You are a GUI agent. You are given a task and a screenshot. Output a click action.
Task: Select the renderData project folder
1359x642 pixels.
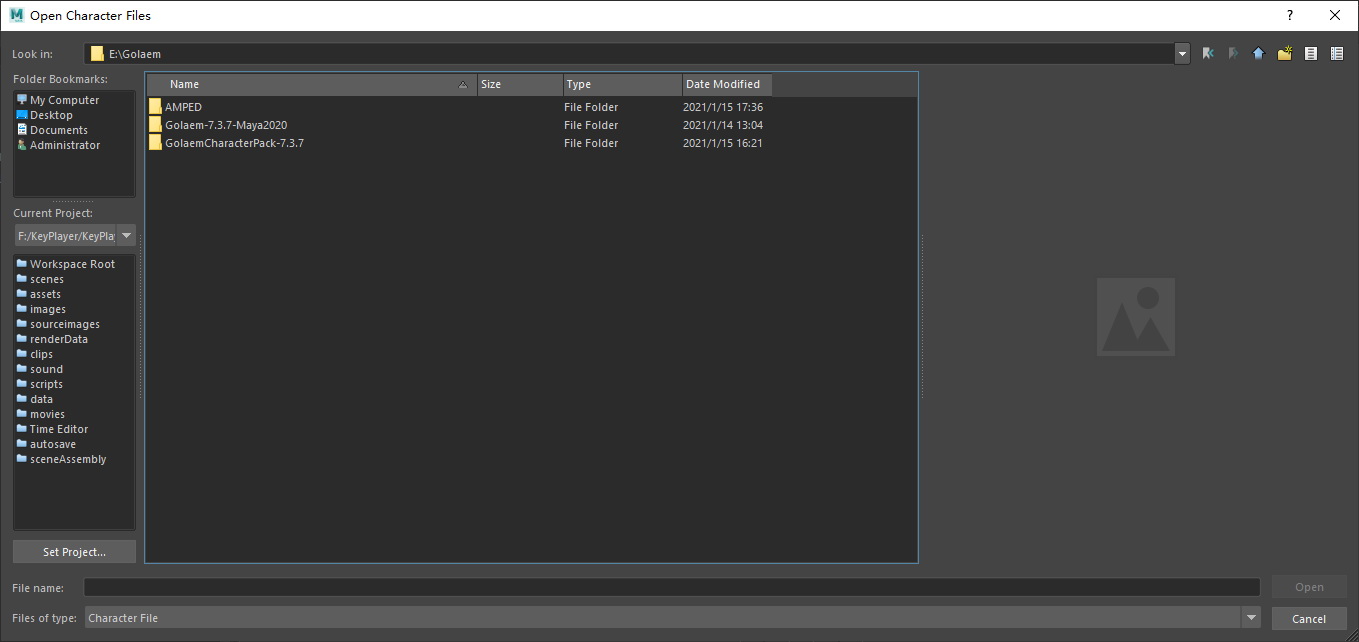point(59,339)
